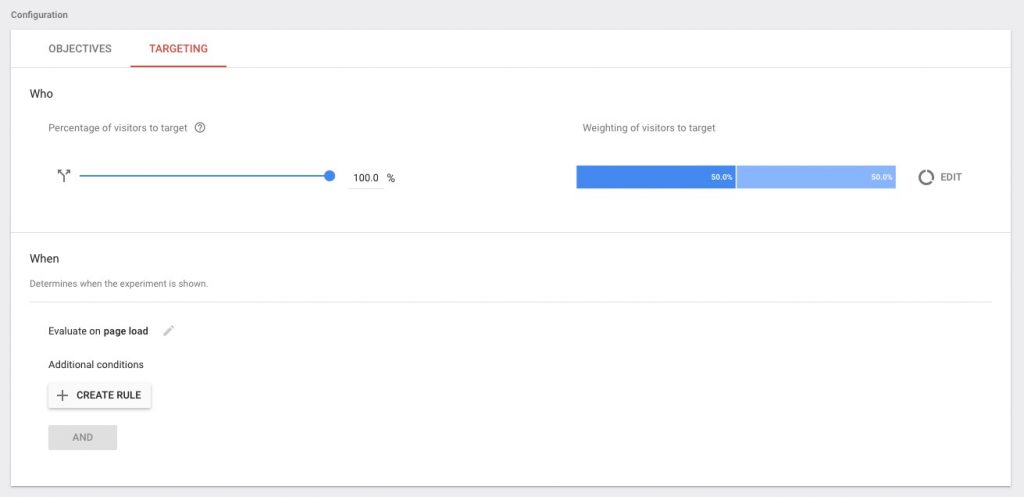1024x497 pixels.
Task: Click the visitor percentage slider handle
Action: 330,176
